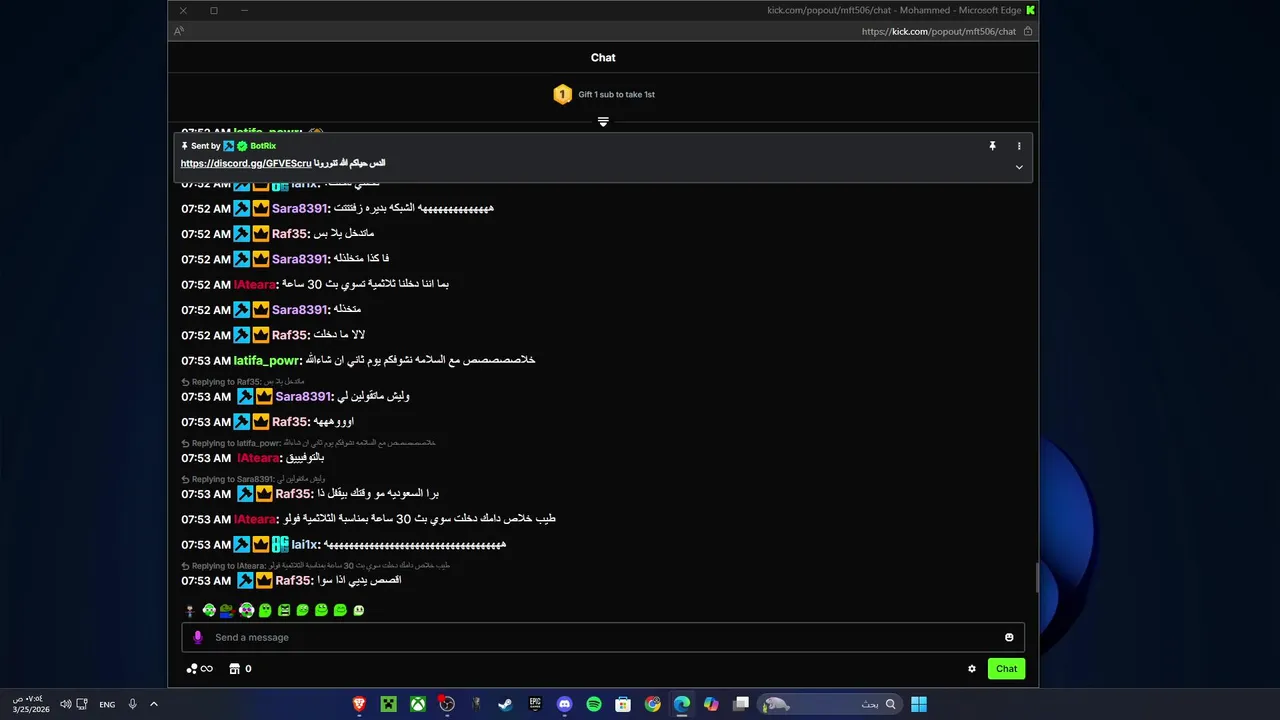The height and width of the screenshot is (720, 1280).
Task: Click the Windows taskbar search box
Action: 830,704
